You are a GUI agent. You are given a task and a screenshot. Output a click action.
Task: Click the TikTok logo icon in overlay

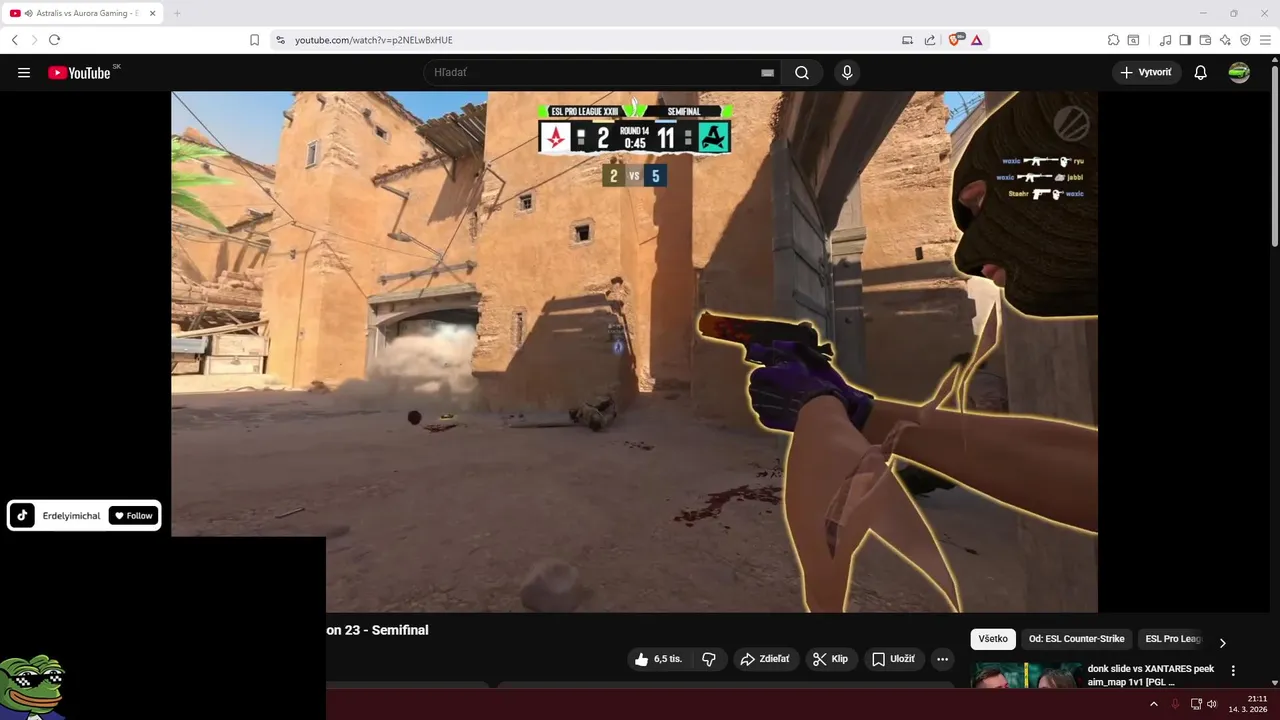24,516
